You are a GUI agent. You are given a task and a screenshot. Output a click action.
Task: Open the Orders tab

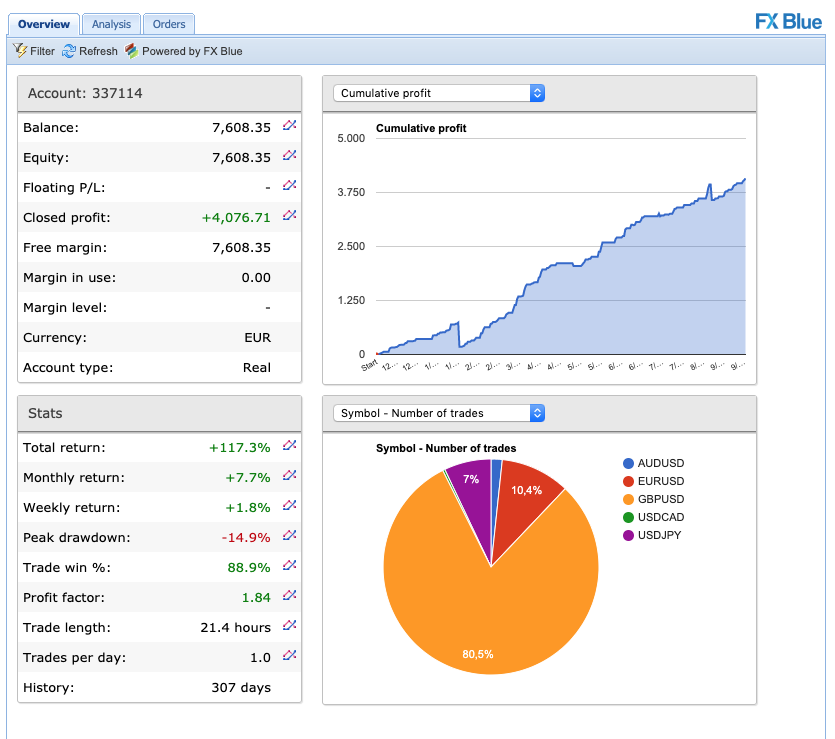[169, 24]
